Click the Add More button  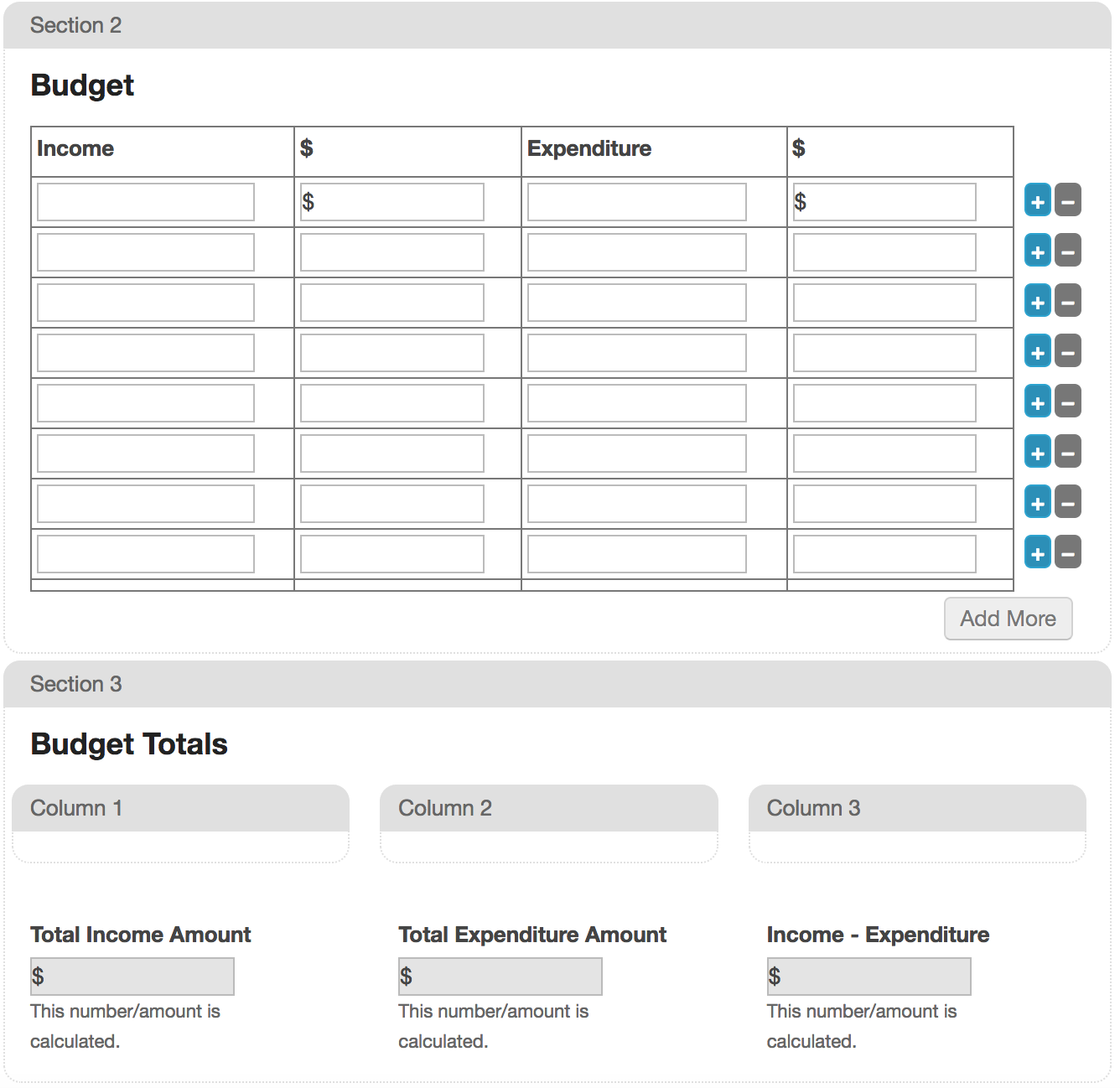point(1008,619)
